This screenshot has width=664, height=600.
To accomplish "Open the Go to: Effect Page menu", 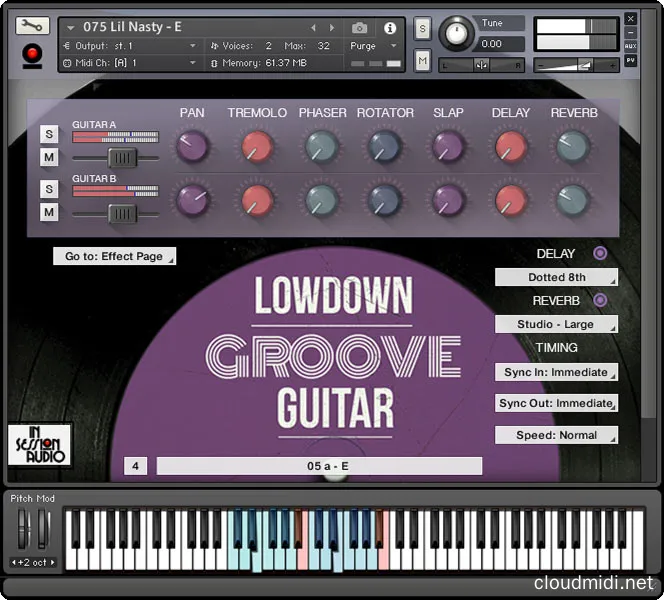I will [114, 256].
